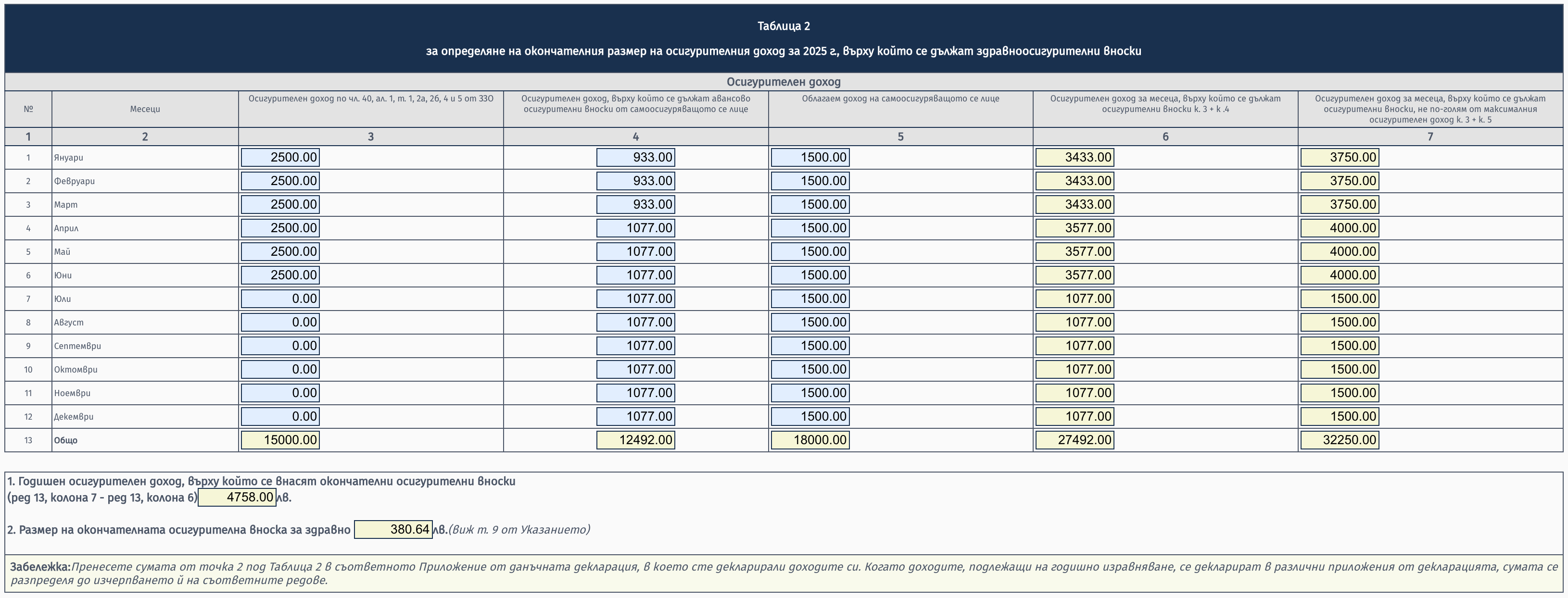Edit April column 4 field showing 1077.00
Viewport: 1568px width, 598px height.
(x=635, y=228)
